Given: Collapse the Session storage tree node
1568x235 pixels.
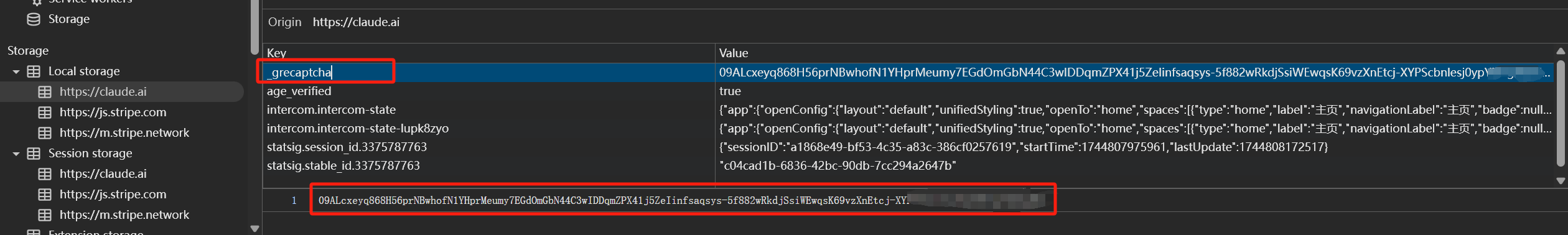Looking at the screenshot, I should click(16, 154).
